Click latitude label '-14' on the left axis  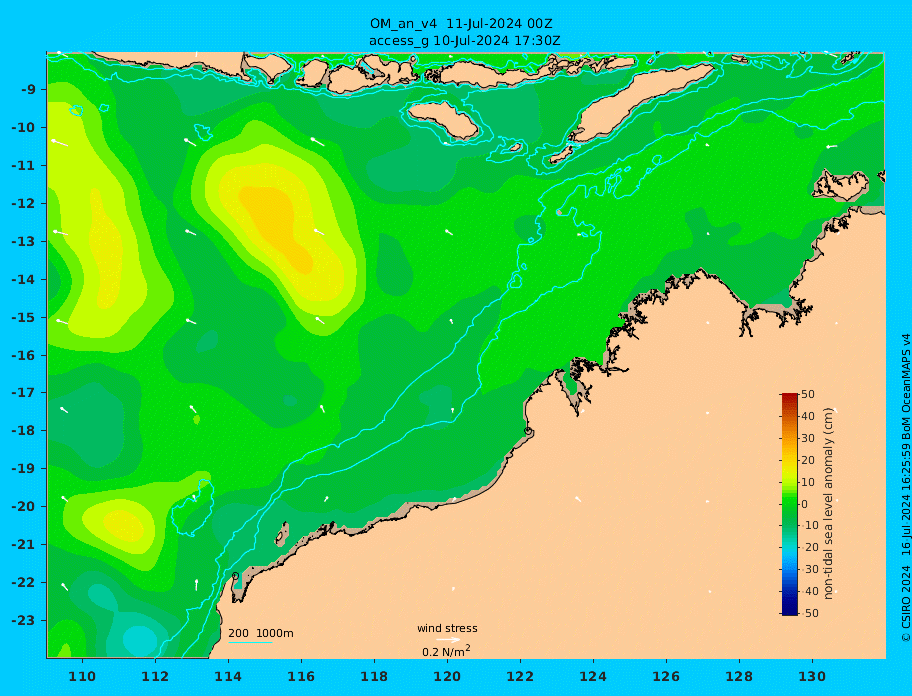pos(24,280)
